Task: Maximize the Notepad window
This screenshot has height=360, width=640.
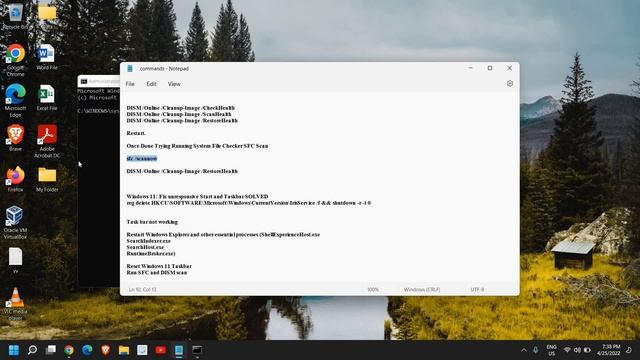Action: (x=490, y=68)
